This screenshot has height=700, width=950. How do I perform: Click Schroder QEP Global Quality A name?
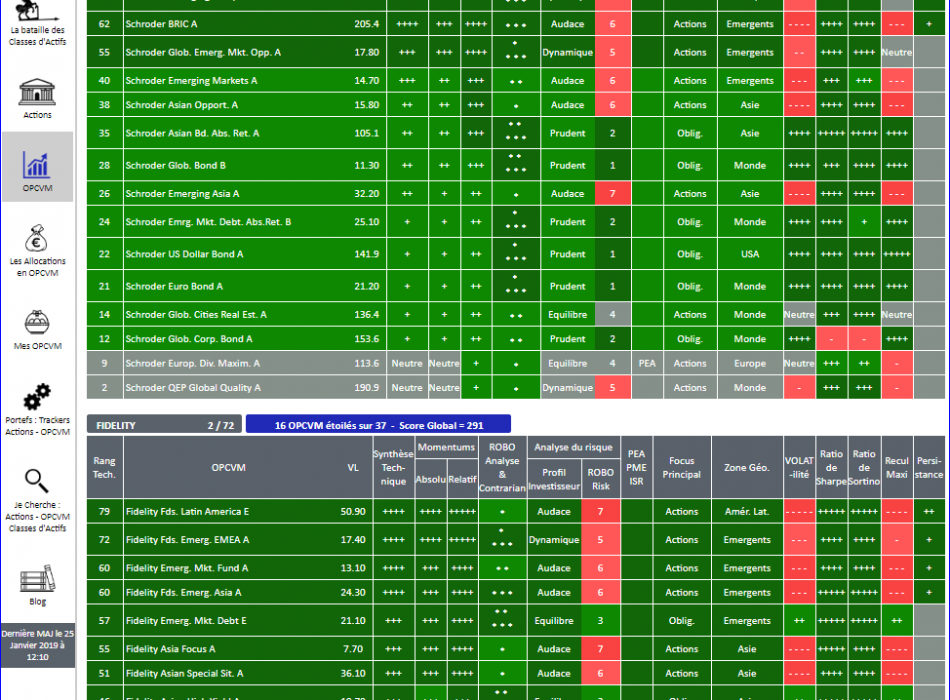193,388
